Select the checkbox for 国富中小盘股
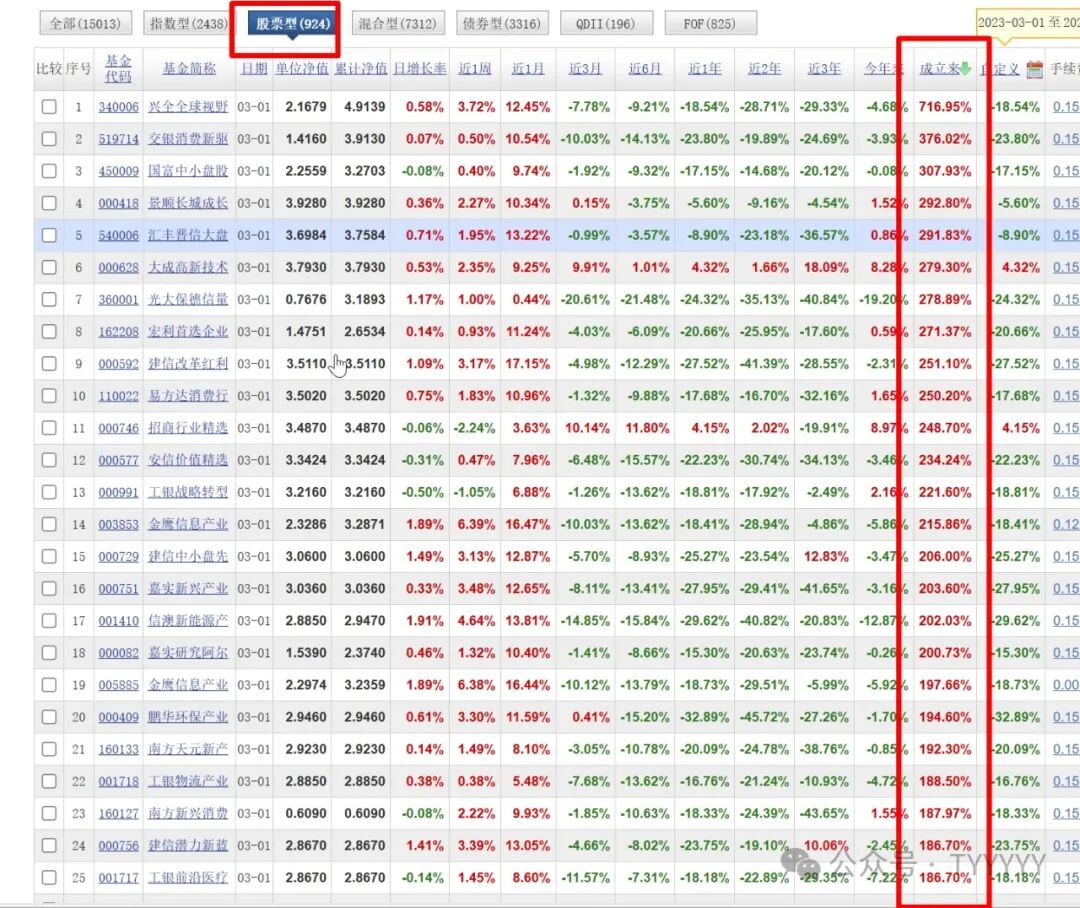 point(49,171)
